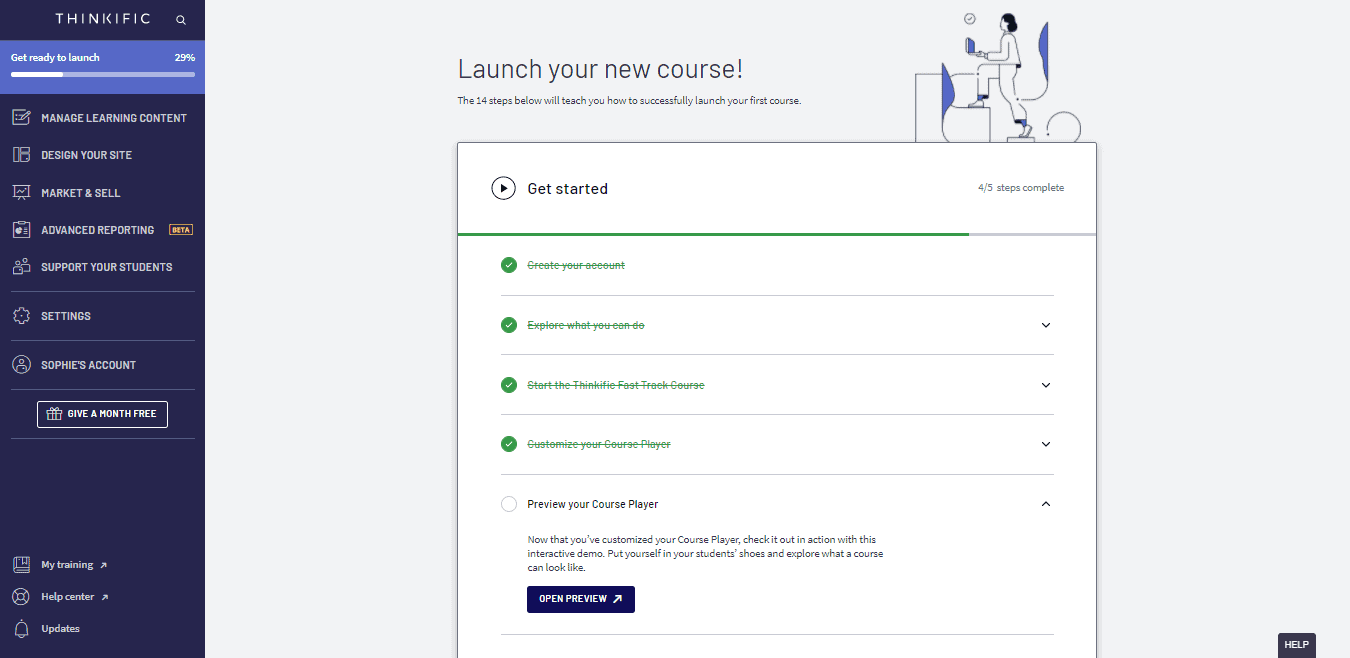Toggle the Create your account checkmark

click(x=509, y=265)
